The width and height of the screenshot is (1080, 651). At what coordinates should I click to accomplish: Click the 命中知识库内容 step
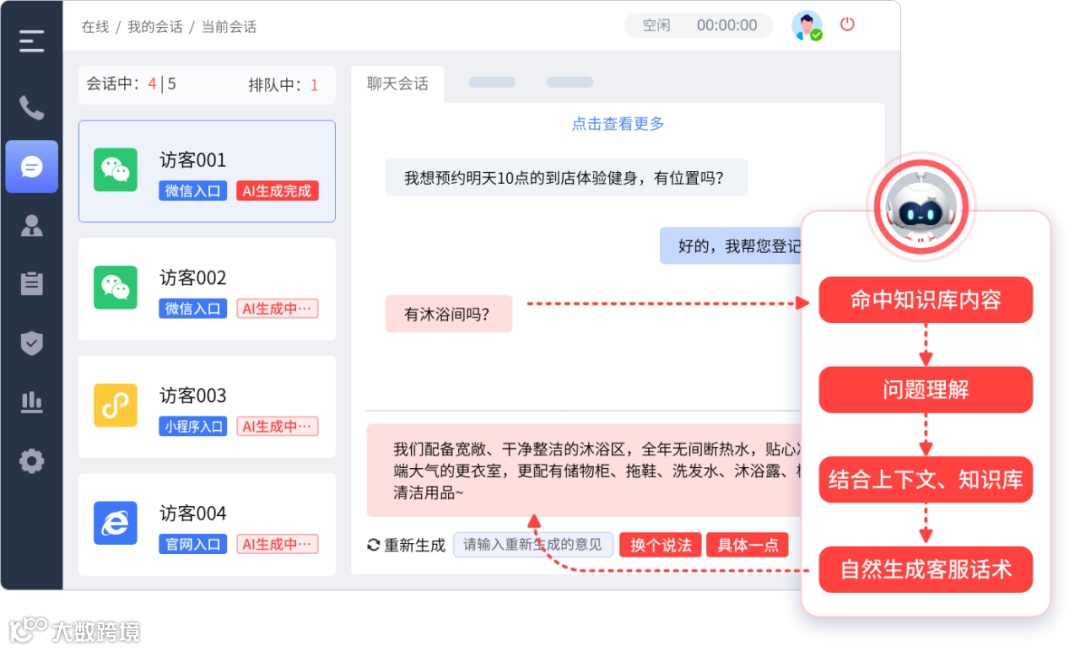point(925,300)
